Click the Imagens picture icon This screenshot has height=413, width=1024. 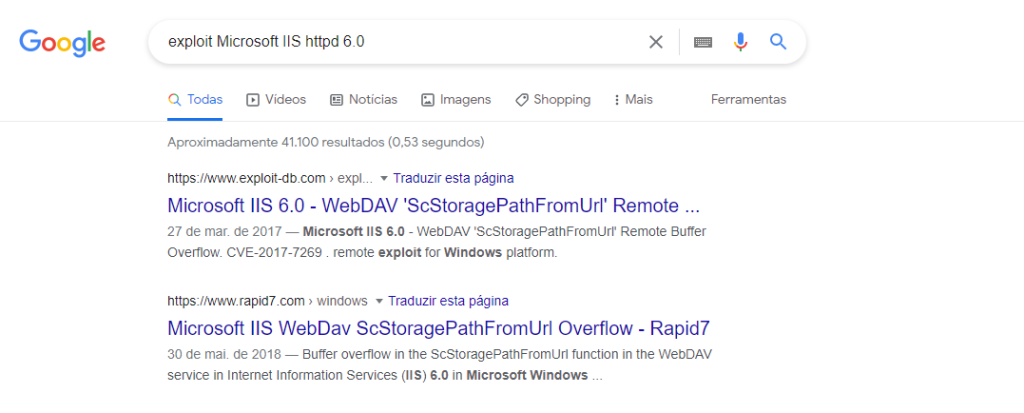[x=427, y=100]
